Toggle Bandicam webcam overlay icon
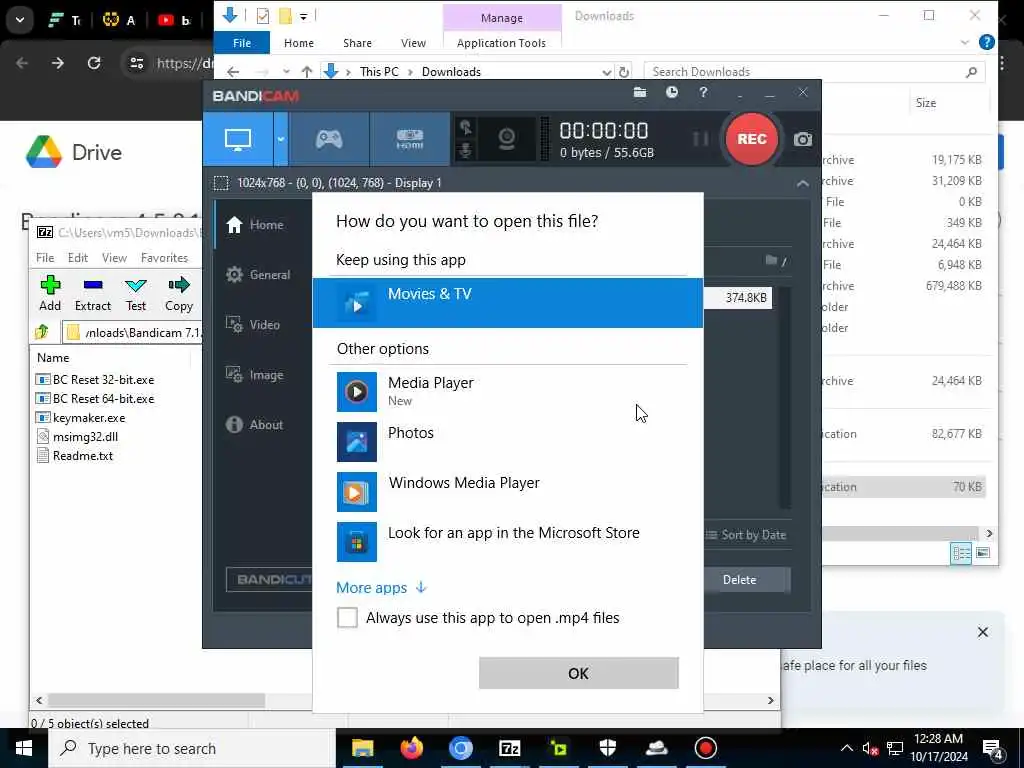Screen dimensions: 1024x768 (x=507, y=138)
